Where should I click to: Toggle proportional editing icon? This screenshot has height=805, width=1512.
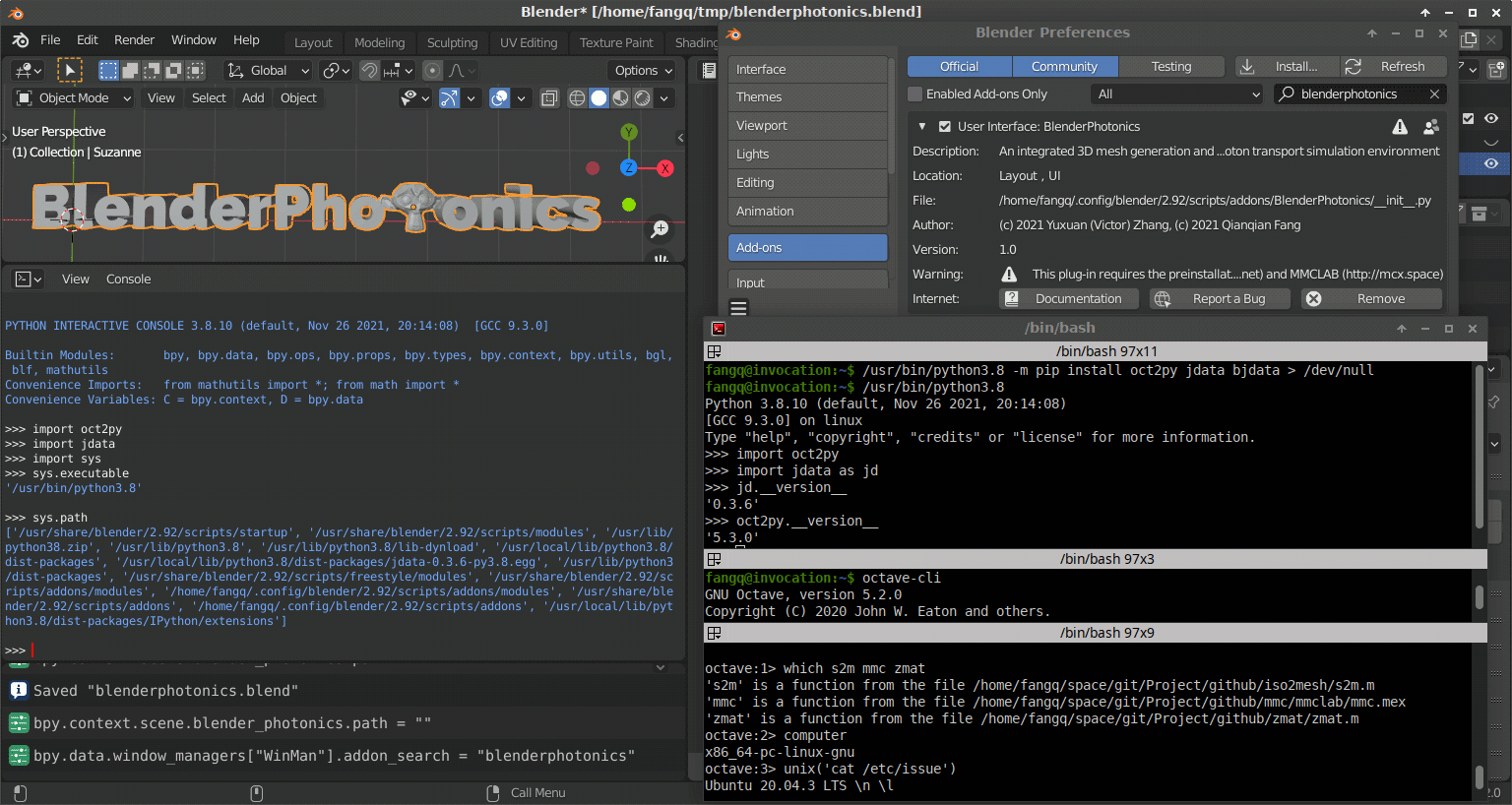coord(432,71)
